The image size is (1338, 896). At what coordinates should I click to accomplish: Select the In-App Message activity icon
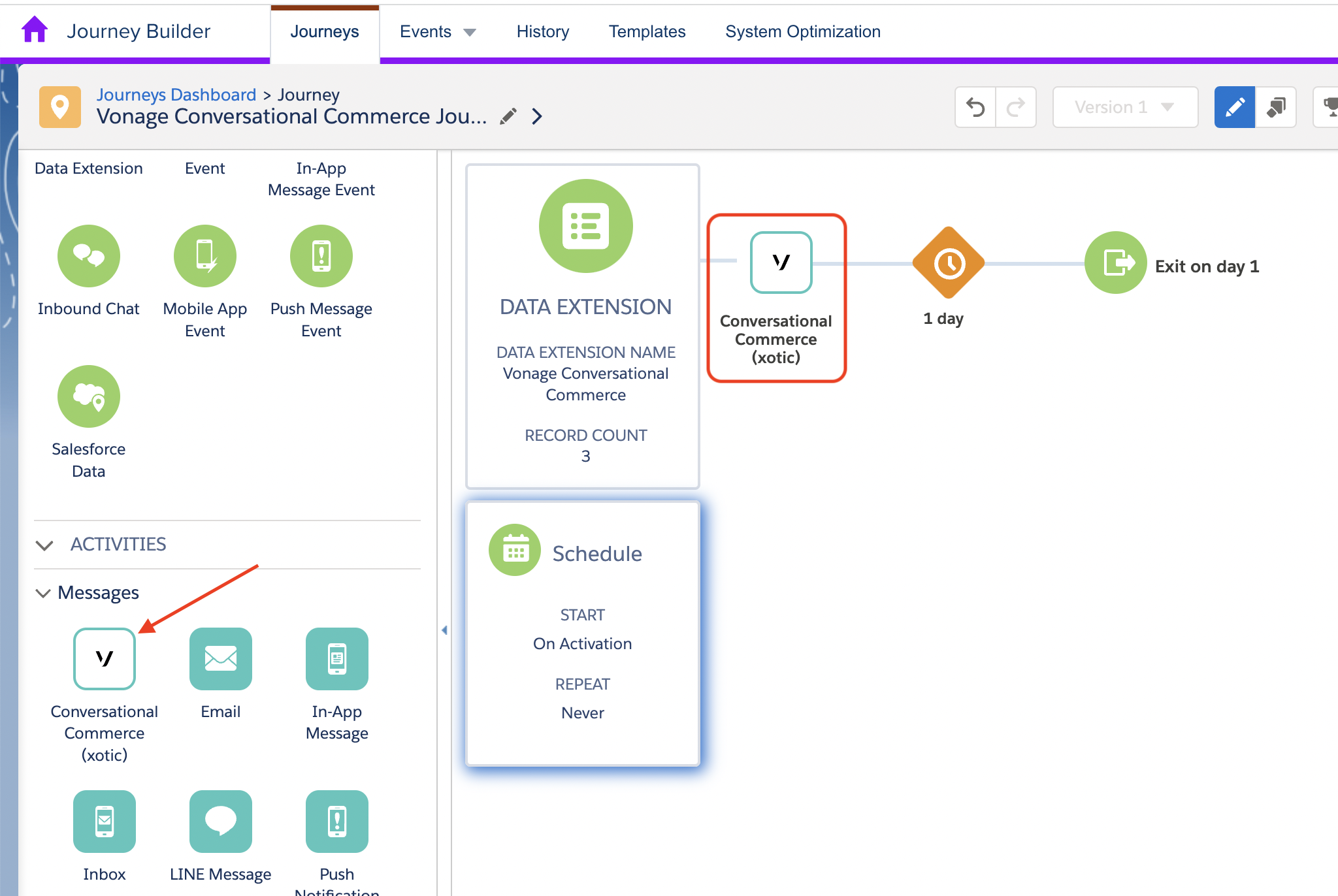[x=336, y=659]
